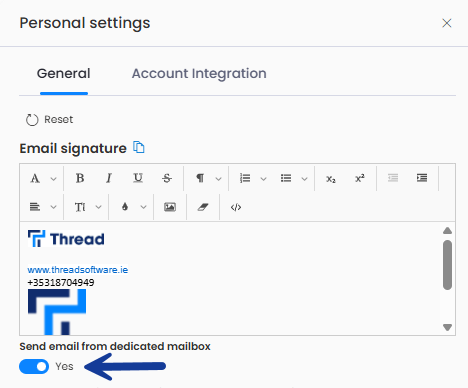Select the General tab
This screenshot has width=468, height=388.
(x=64, y=74)
